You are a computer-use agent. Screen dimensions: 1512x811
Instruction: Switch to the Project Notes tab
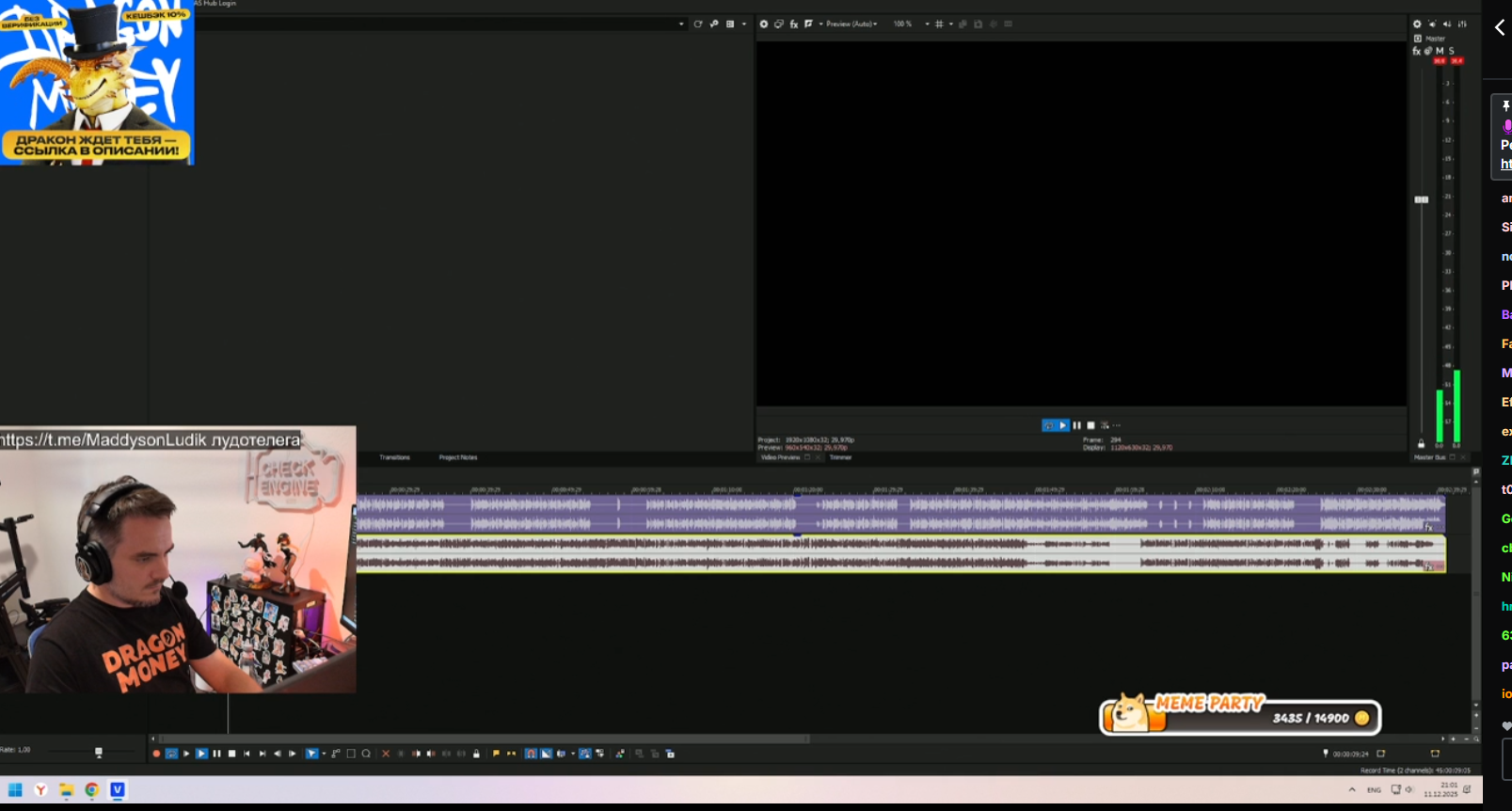tap(458, 457)
